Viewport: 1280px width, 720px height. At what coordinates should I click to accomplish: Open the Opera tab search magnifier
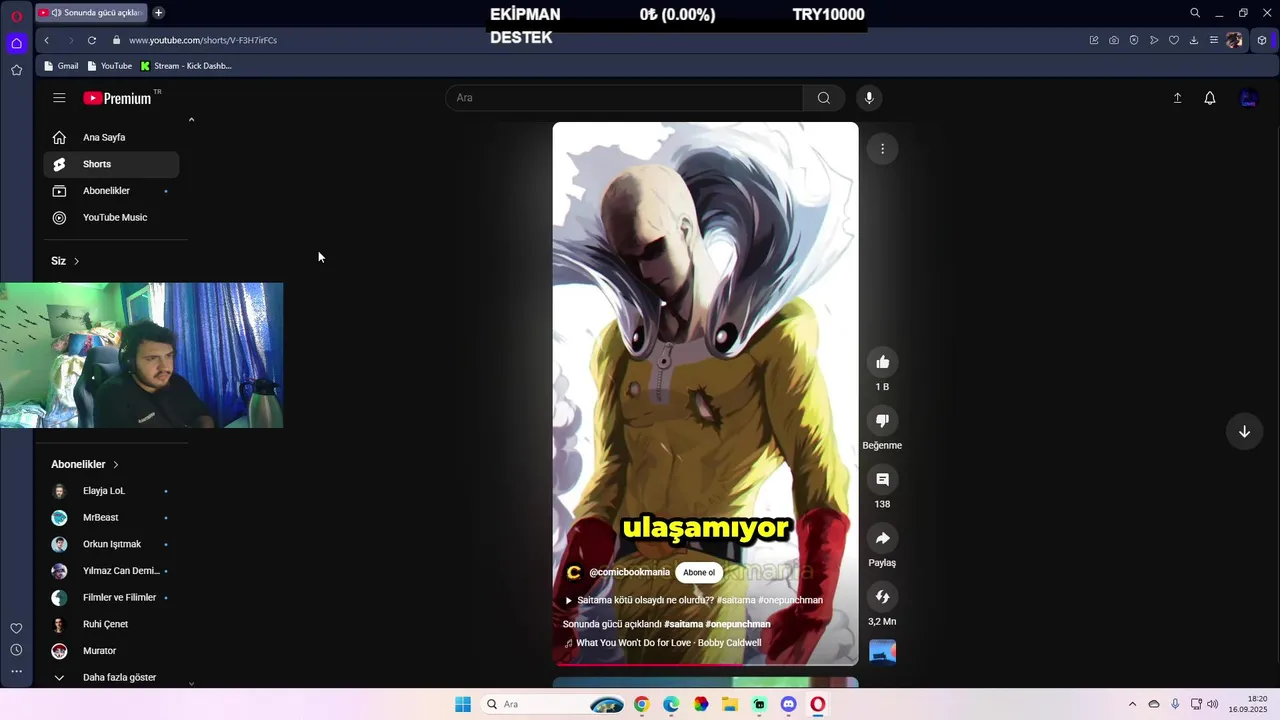pos(1195,13)
